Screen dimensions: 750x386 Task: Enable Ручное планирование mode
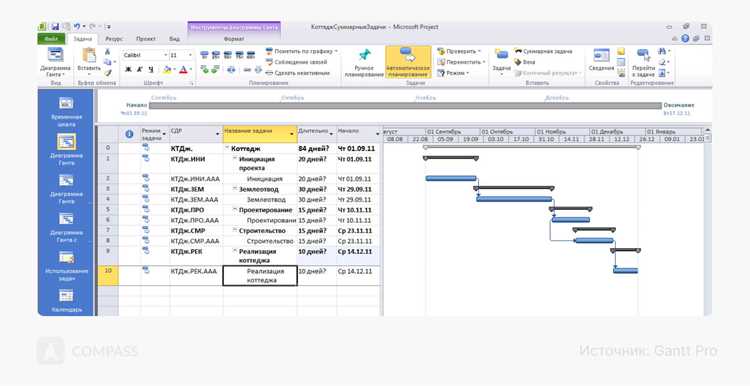[364, 62]
